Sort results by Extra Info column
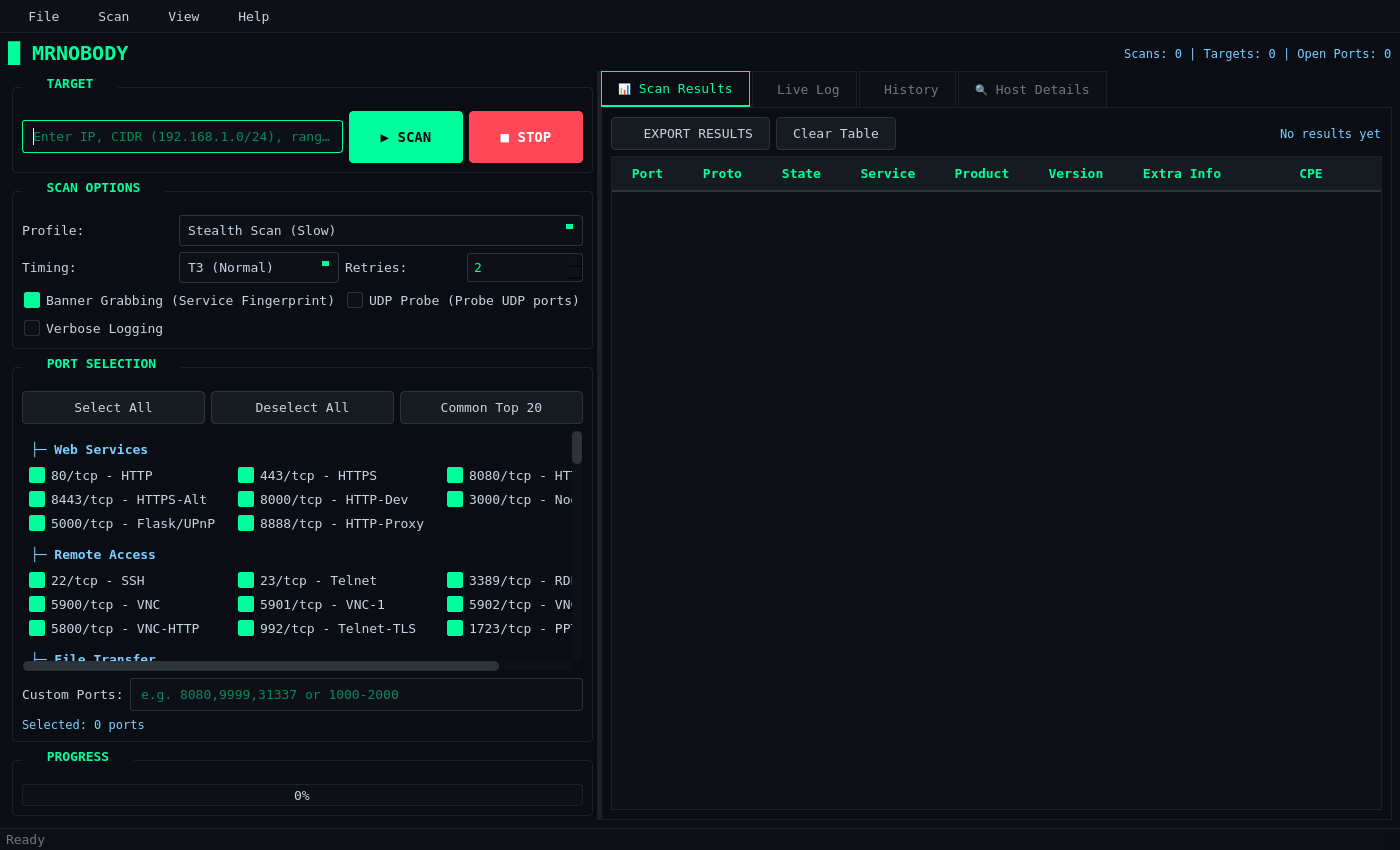The image size is (1400, 850). (x=1182, y=173)
